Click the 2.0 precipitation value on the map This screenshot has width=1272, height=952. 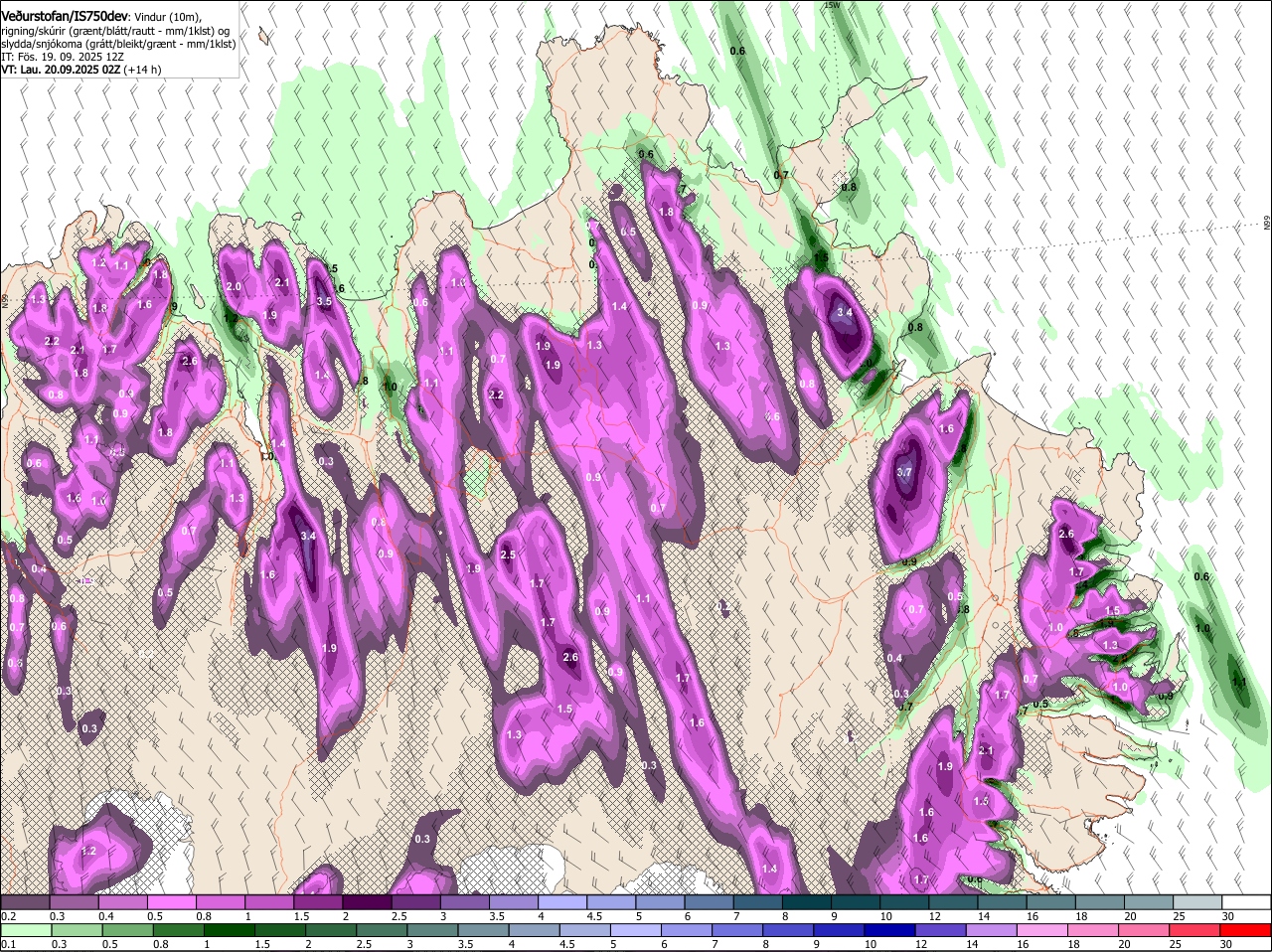(x=235, y=286)
